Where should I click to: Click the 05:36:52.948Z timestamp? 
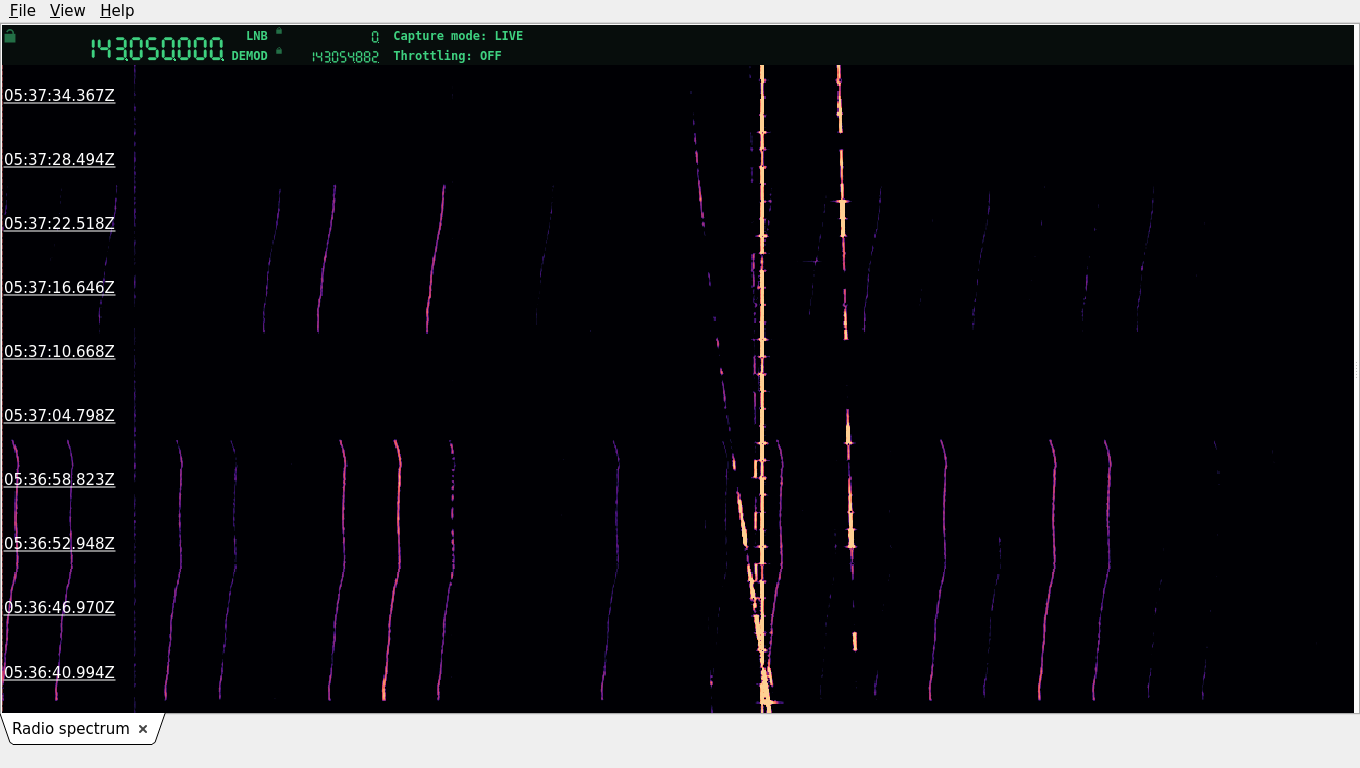pyautogui.click(x=59, y=544)
